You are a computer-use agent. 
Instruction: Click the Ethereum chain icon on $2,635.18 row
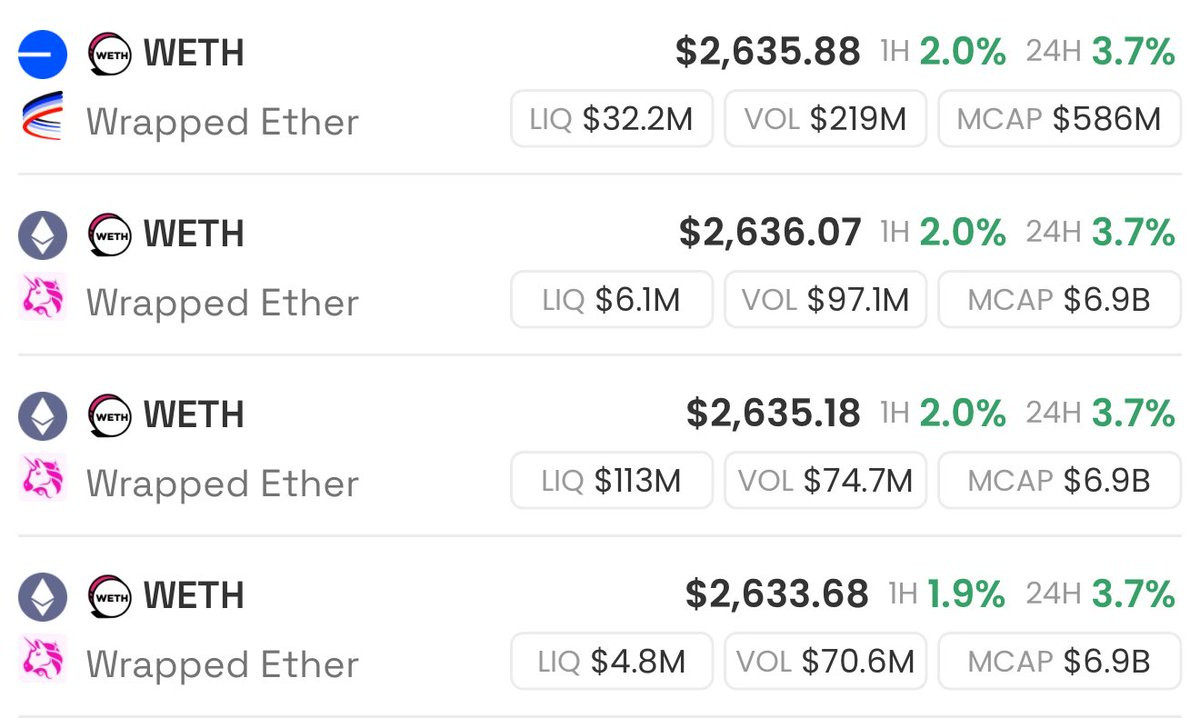pyautogui.click(x=42, y=416)
